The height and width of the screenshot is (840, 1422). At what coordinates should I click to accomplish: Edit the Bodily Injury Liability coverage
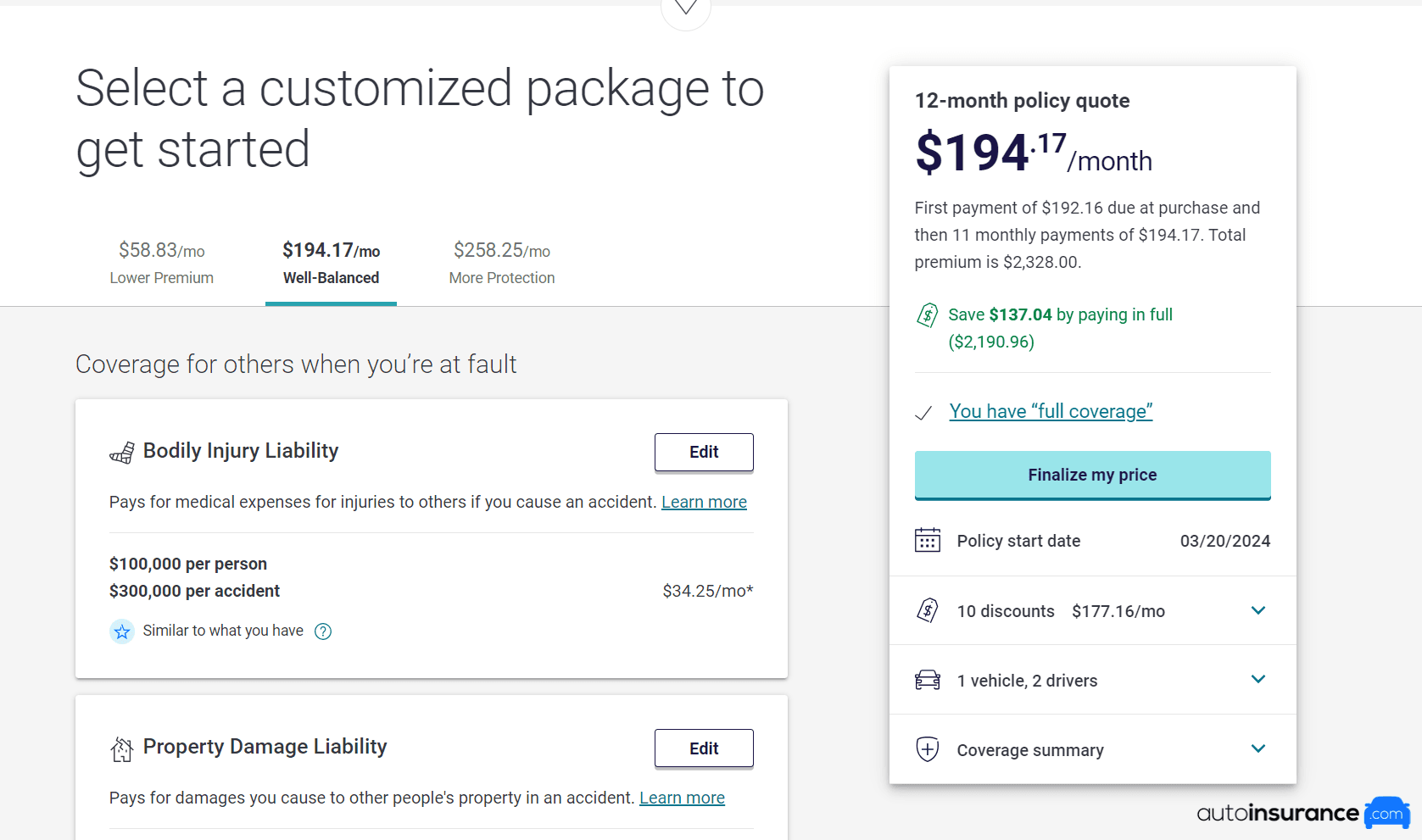703,452
